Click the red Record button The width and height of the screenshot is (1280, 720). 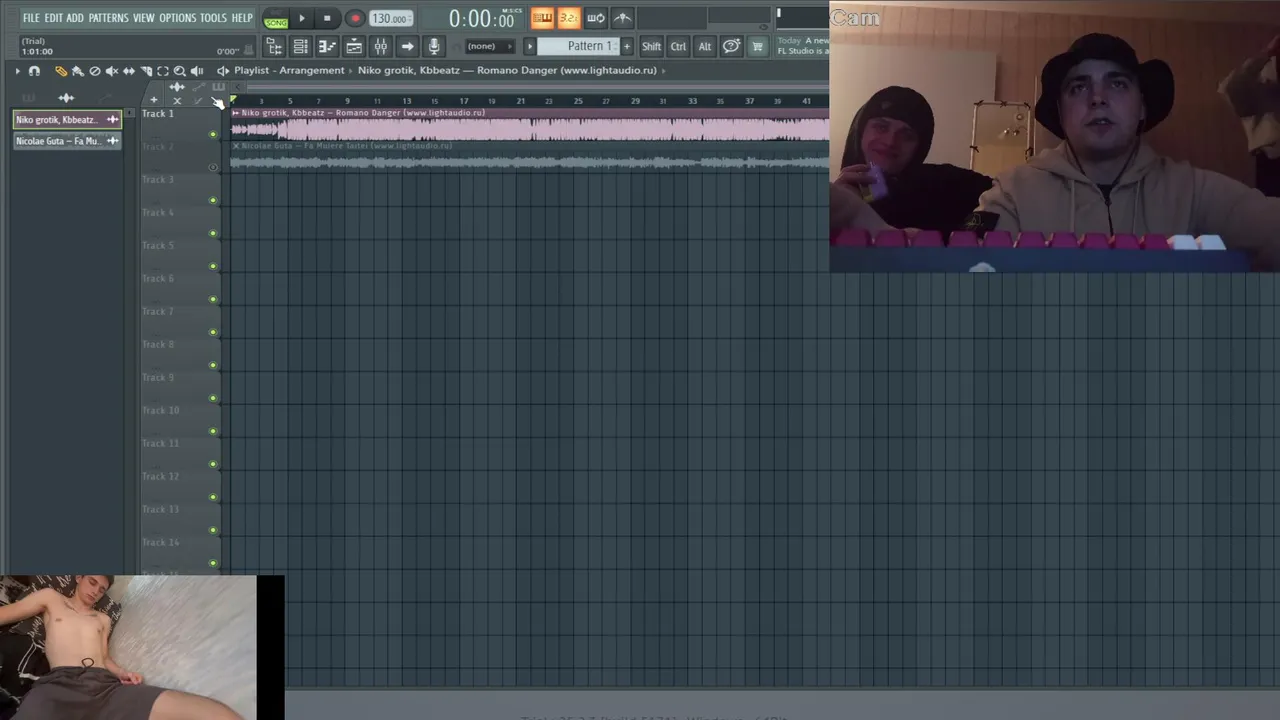[355, 18]
